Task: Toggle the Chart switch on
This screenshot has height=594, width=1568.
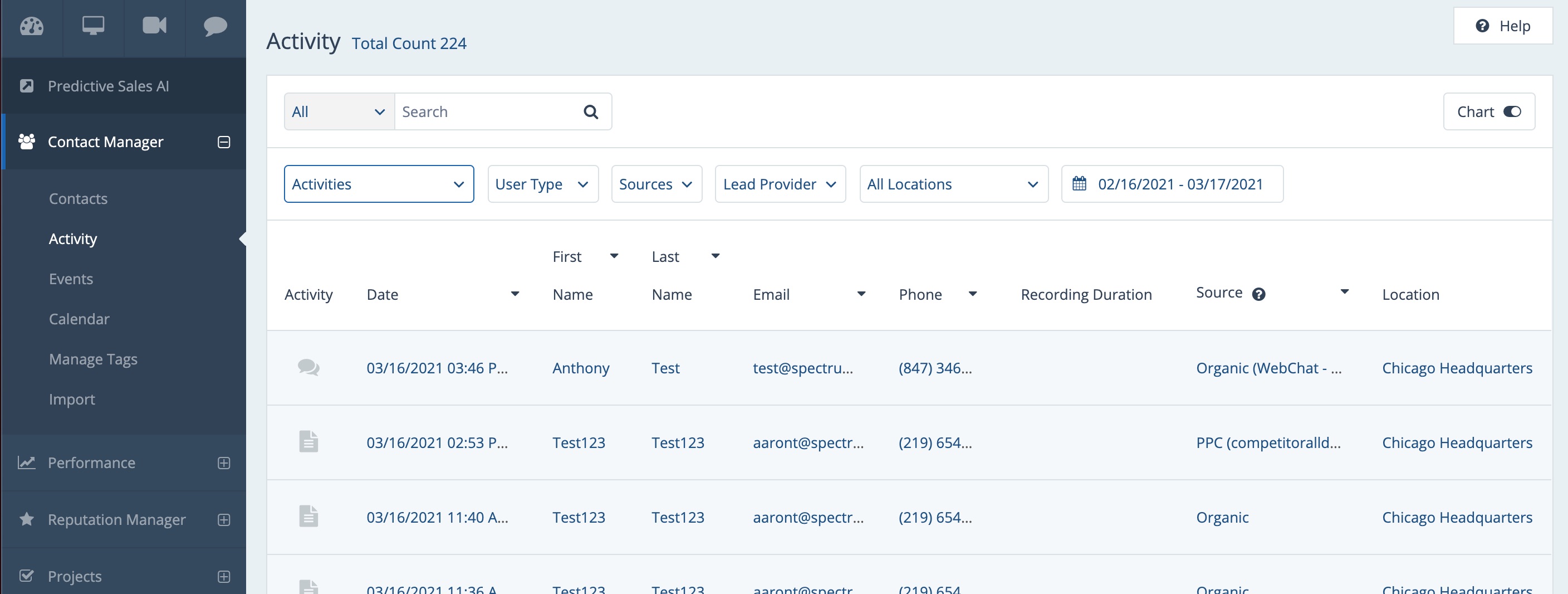Action: (1512, 112)
